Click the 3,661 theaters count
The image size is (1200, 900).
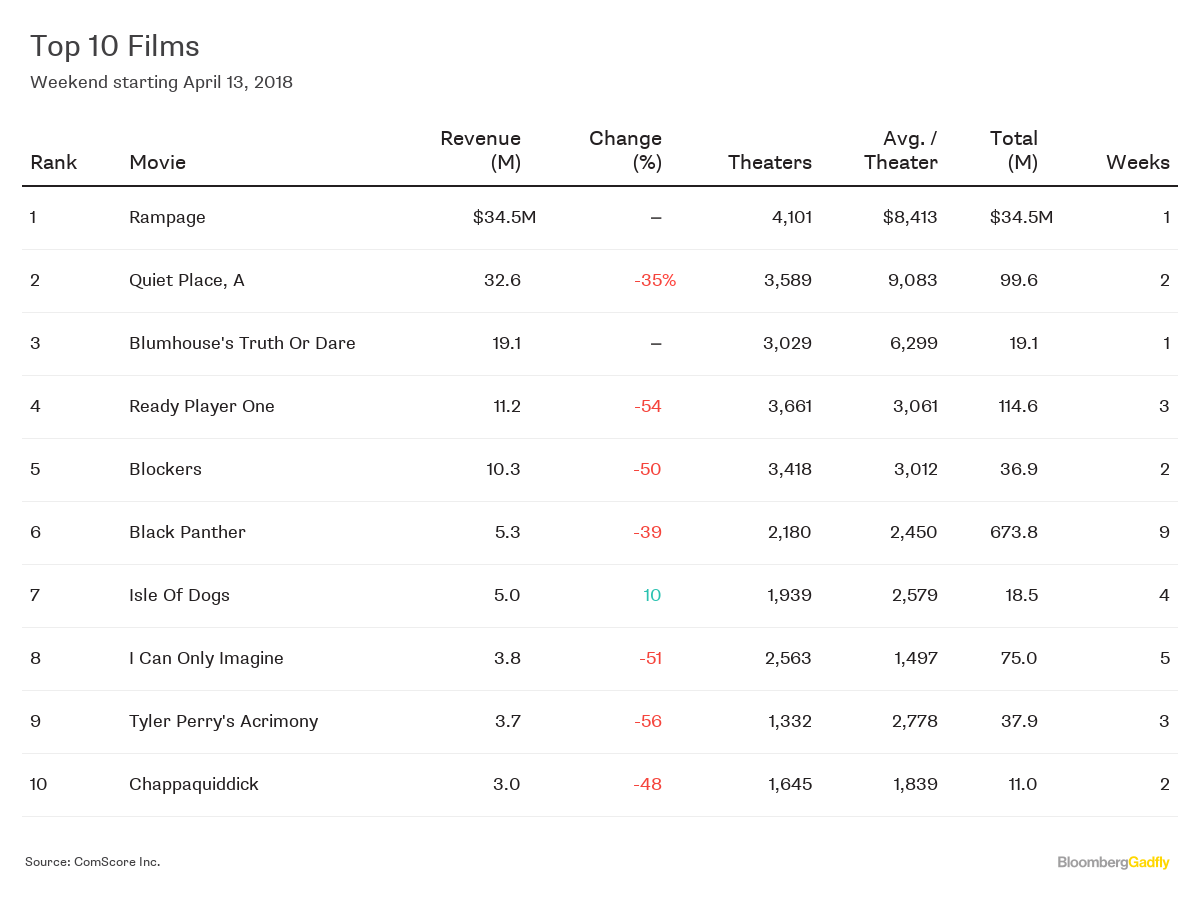(789, 406)
